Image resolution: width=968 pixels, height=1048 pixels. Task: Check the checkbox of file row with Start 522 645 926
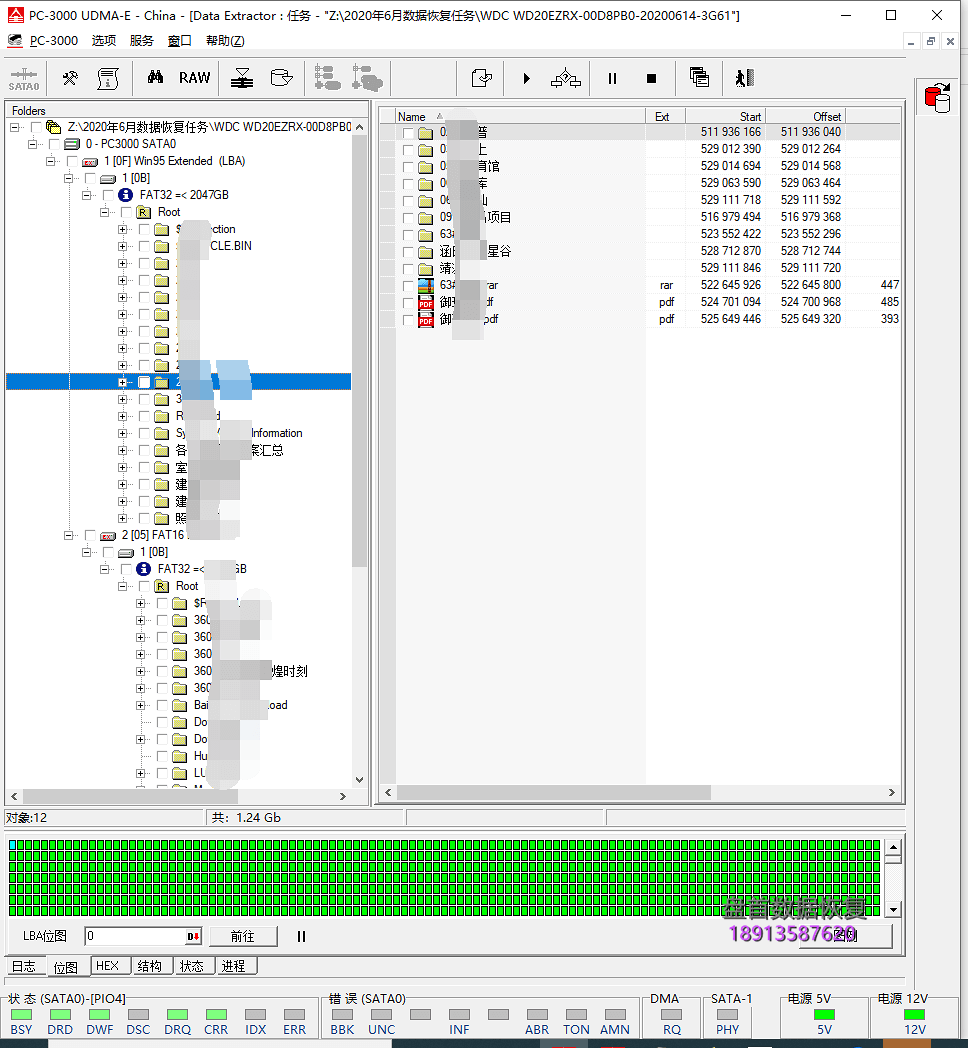pyautogui.click(x=408, y=286)
